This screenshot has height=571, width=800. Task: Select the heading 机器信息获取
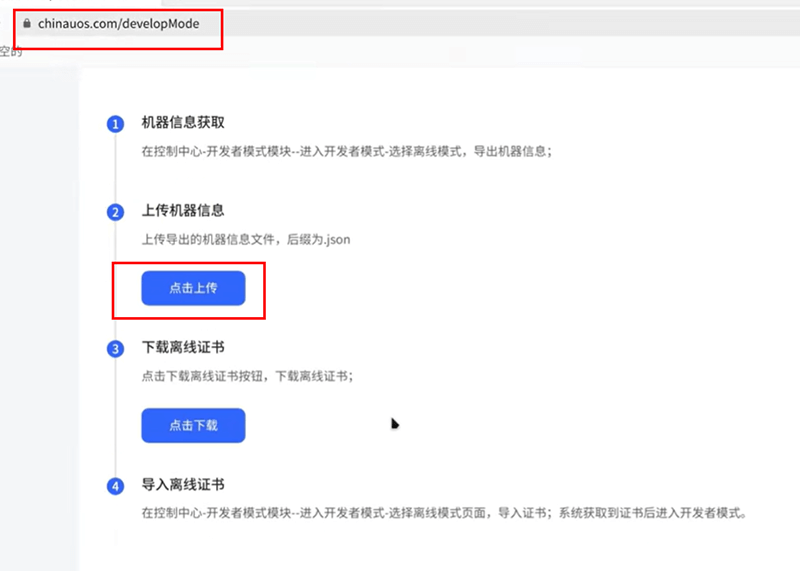click(x=183, y=122)
